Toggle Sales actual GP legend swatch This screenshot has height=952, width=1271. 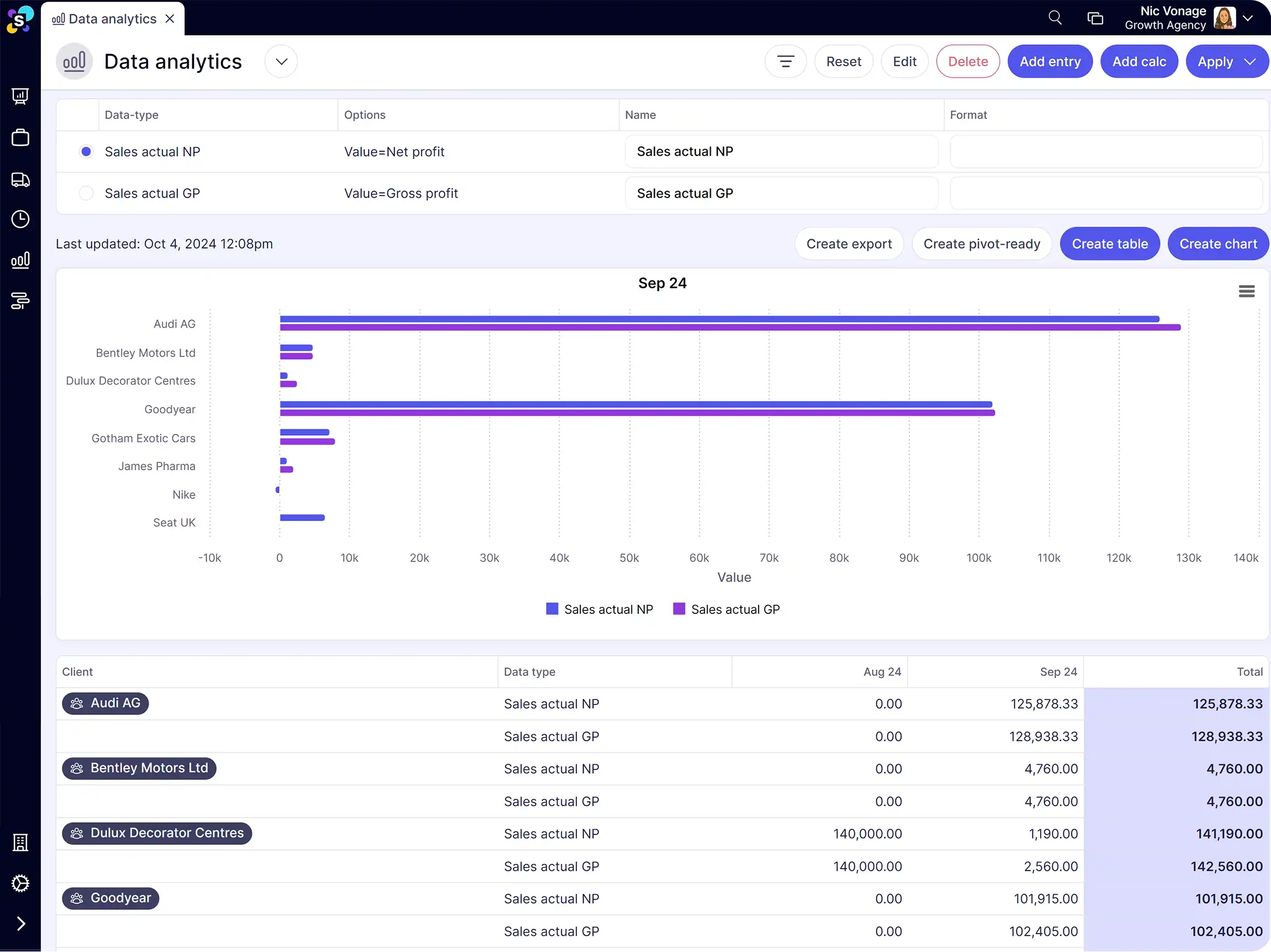click(679, 609)
